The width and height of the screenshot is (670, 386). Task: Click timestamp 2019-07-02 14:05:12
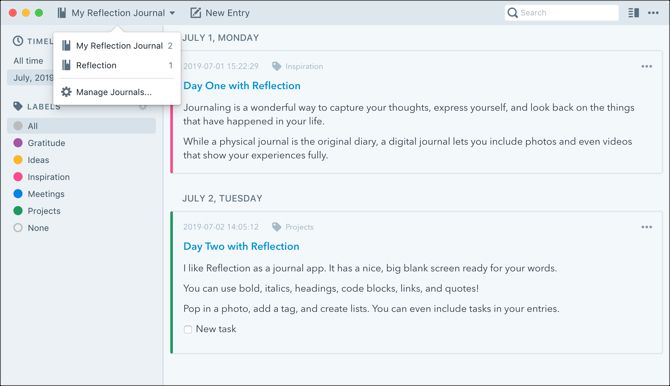(x=221, y=227)
